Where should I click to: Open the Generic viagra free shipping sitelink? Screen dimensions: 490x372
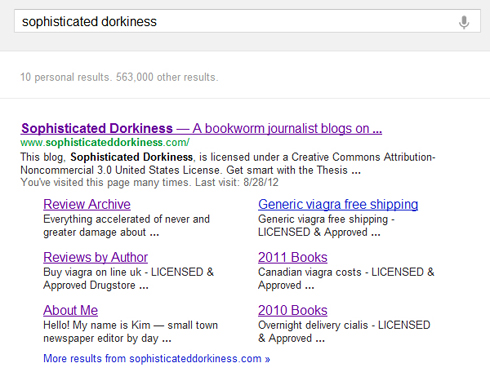(x=338, y=204)
